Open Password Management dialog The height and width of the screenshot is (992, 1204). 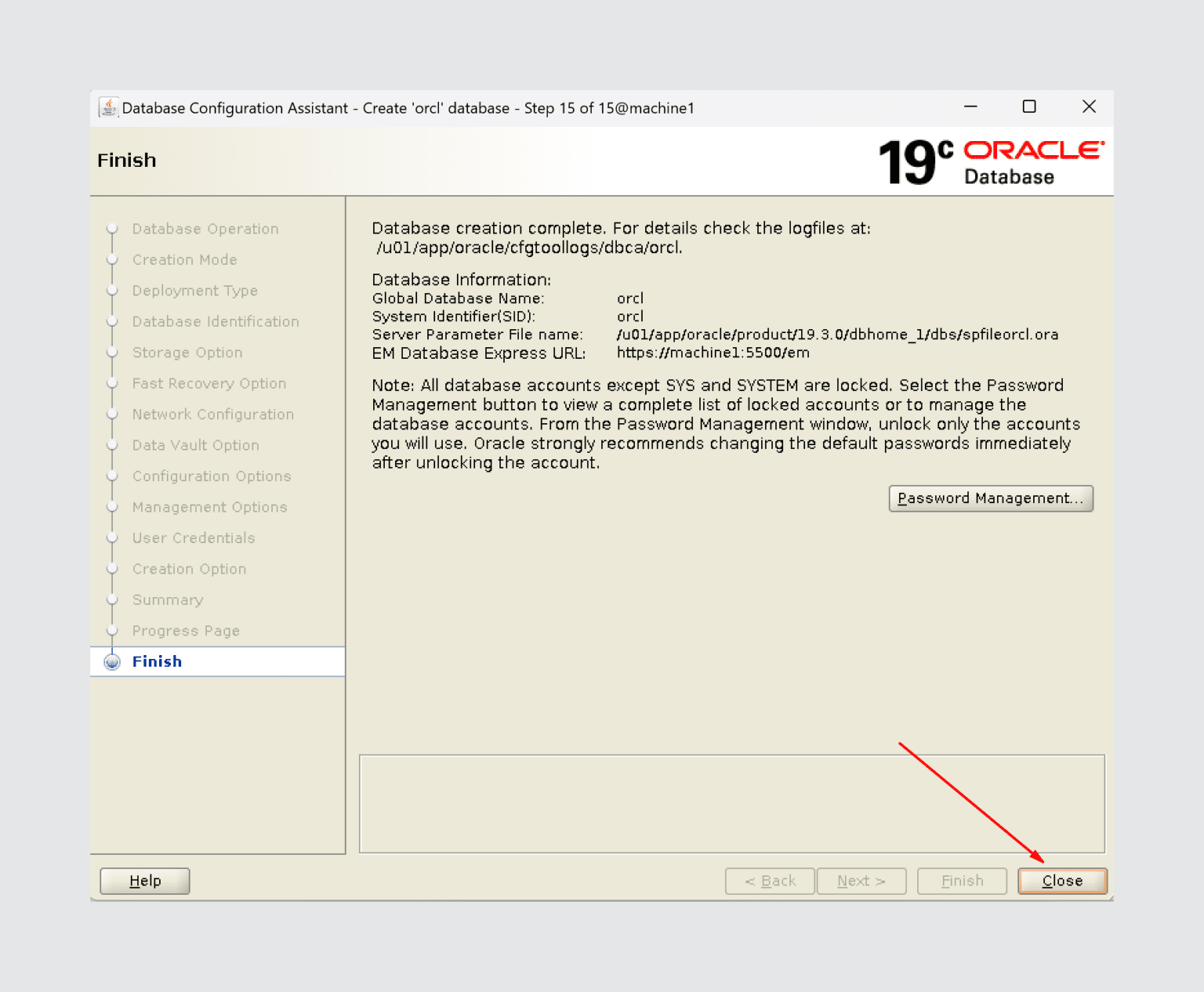pyautogui.click(x=990, y=498)
